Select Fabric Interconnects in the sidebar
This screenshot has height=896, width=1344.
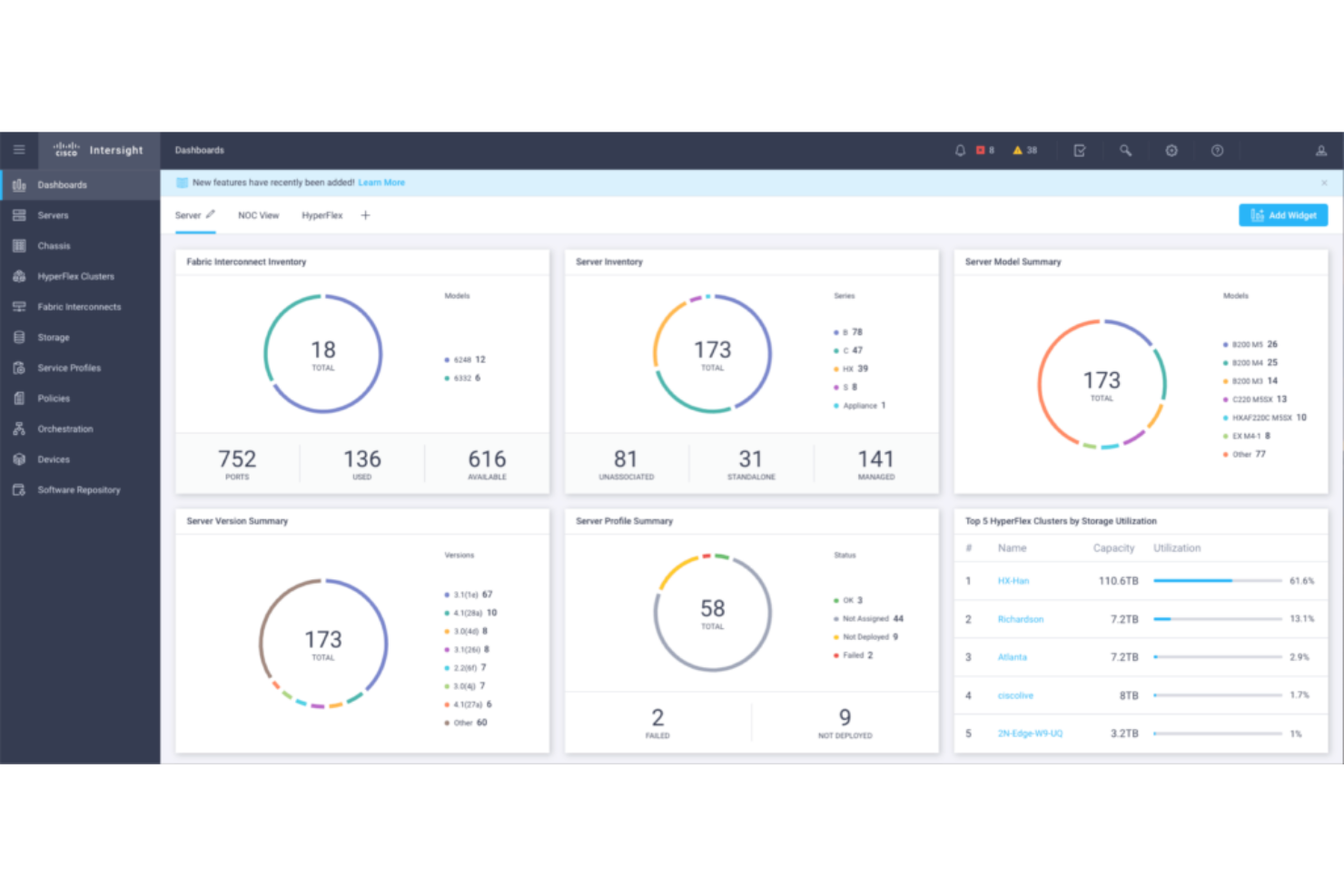(79, 307)
